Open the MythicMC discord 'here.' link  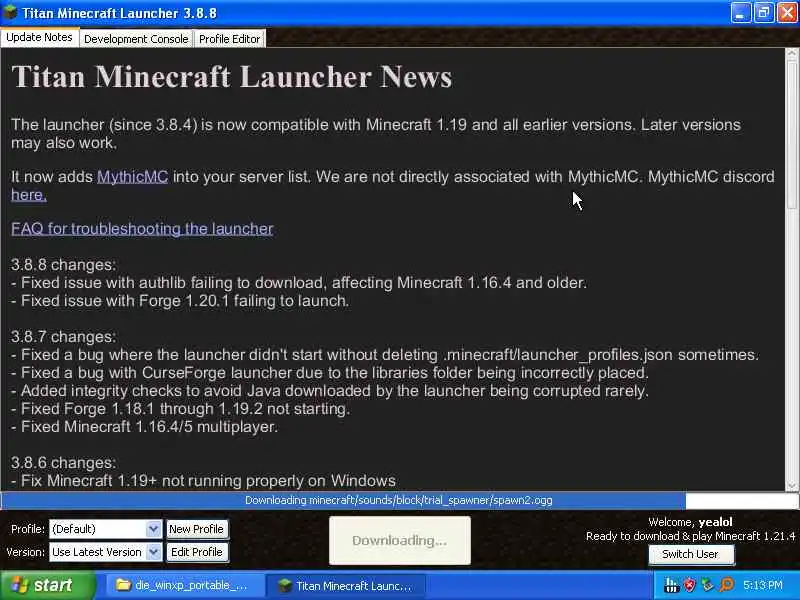29,195
